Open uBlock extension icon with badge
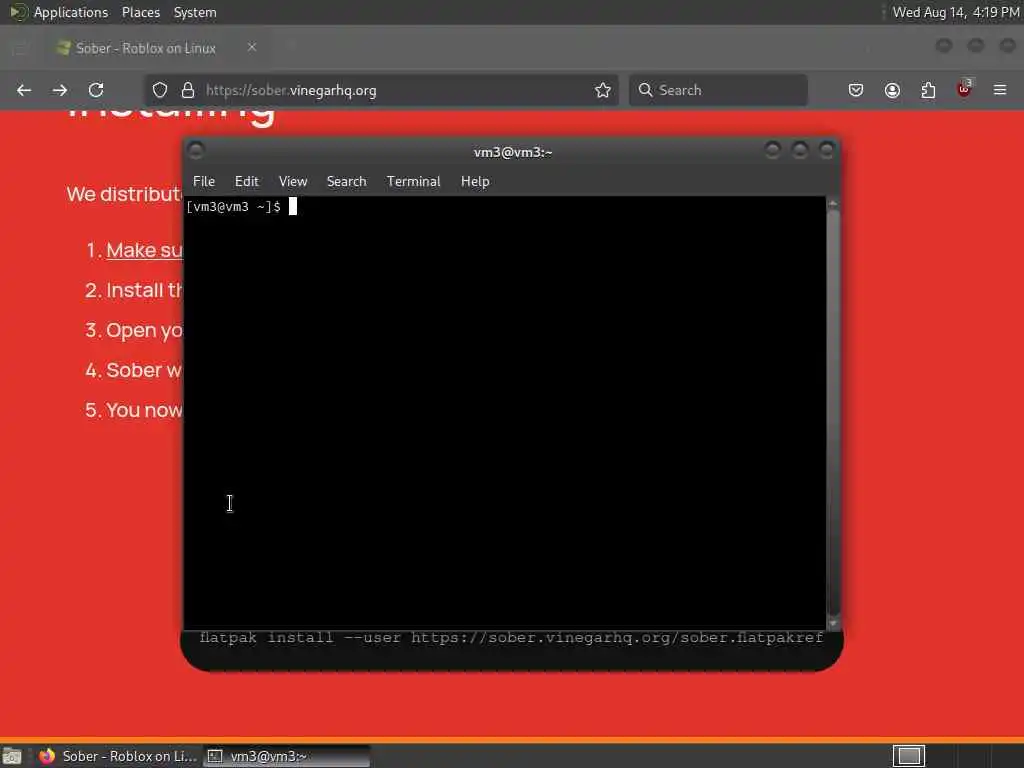Screen dimensions: 1024x768 [964, 89]
